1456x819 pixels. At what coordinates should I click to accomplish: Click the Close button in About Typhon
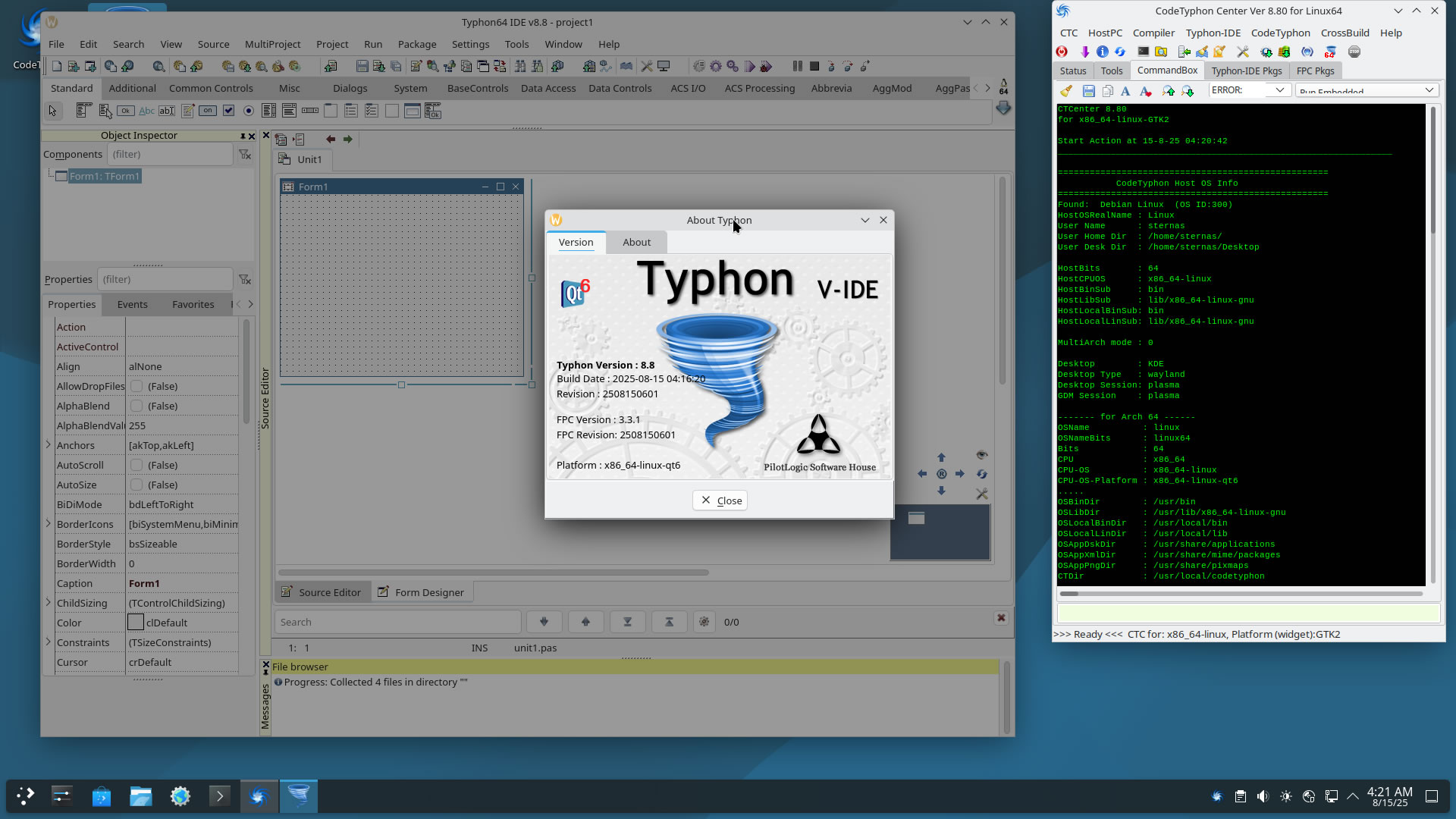coord(720,500)
